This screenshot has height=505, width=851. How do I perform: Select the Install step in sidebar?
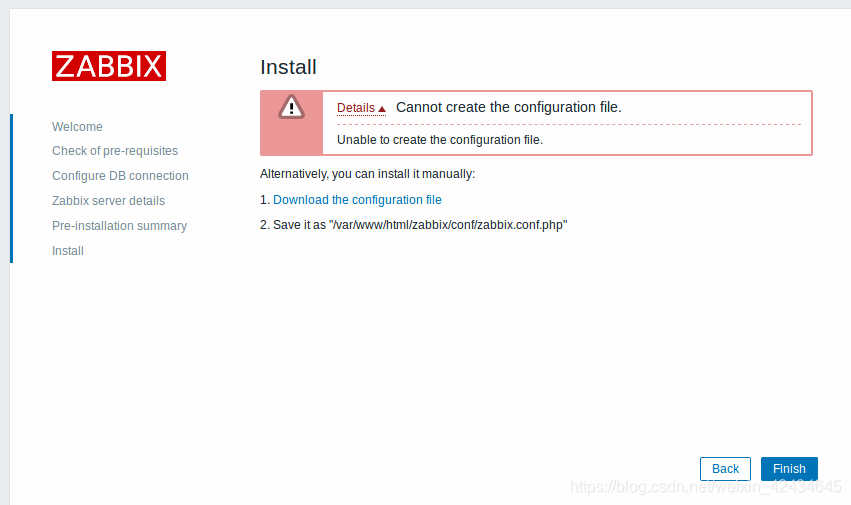(68, 251)
